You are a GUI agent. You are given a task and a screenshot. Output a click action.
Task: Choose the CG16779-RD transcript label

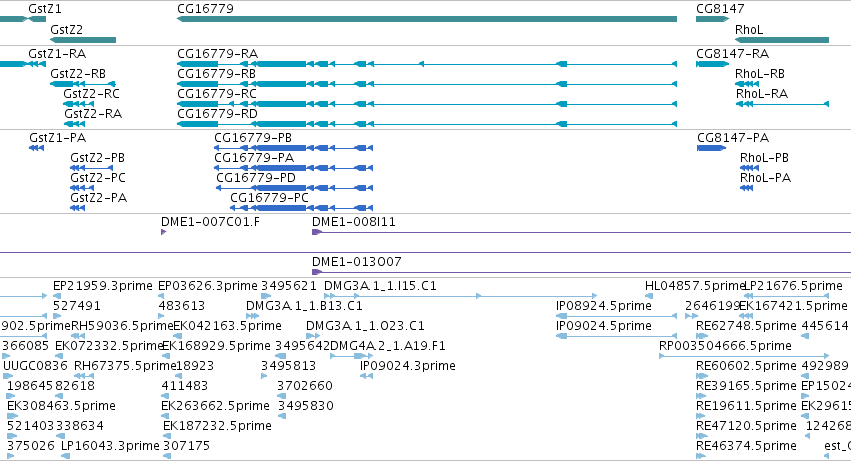(217, 113)
